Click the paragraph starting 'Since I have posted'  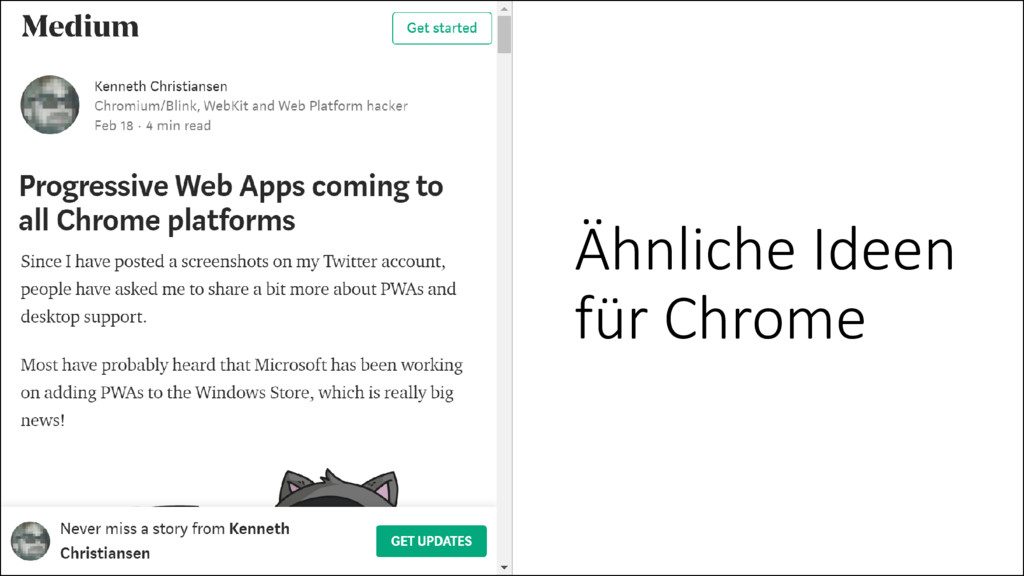click(238, 289)
